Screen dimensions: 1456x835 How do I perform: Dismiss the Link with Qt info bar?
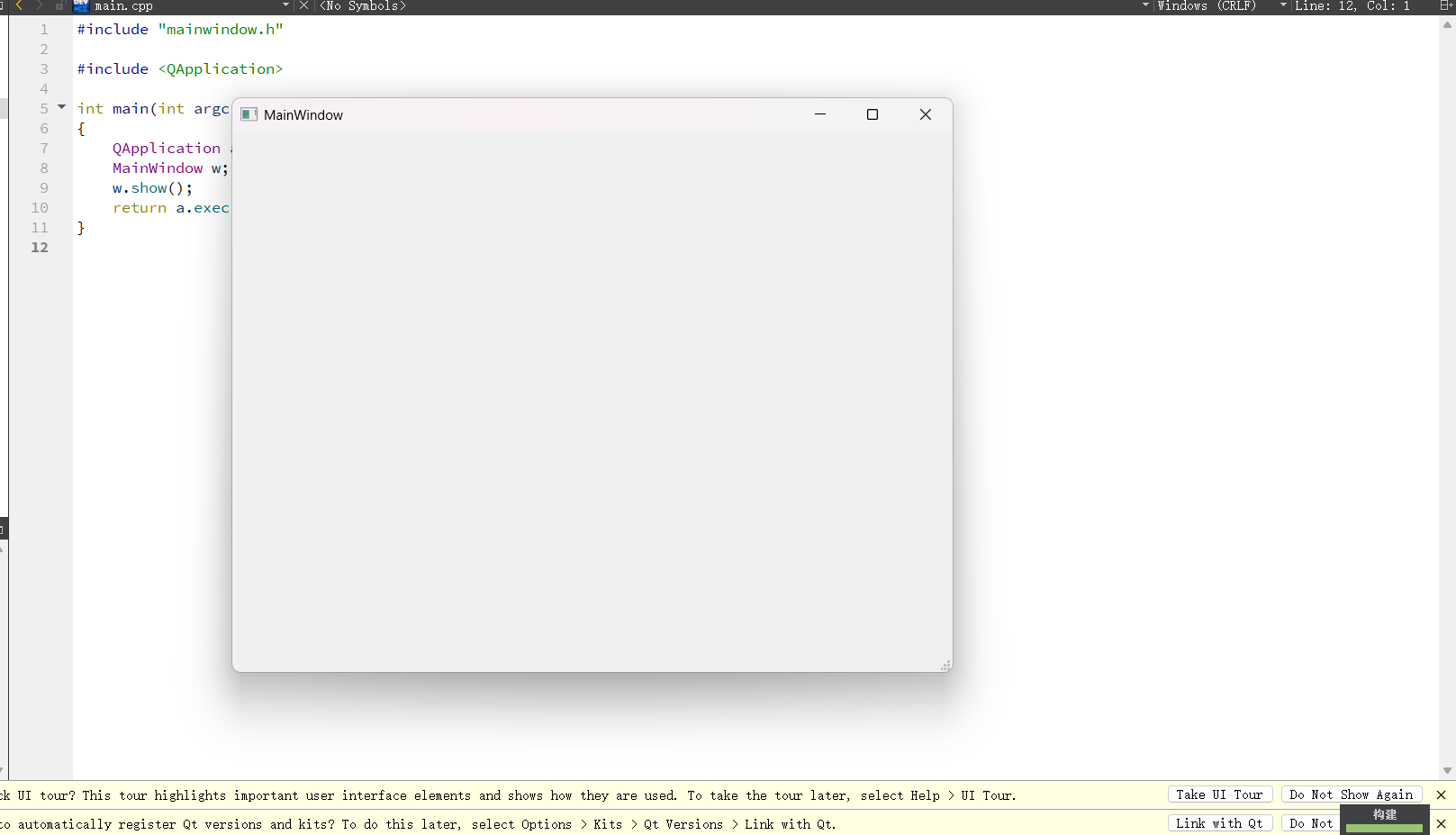click(x=1441, y=823)
